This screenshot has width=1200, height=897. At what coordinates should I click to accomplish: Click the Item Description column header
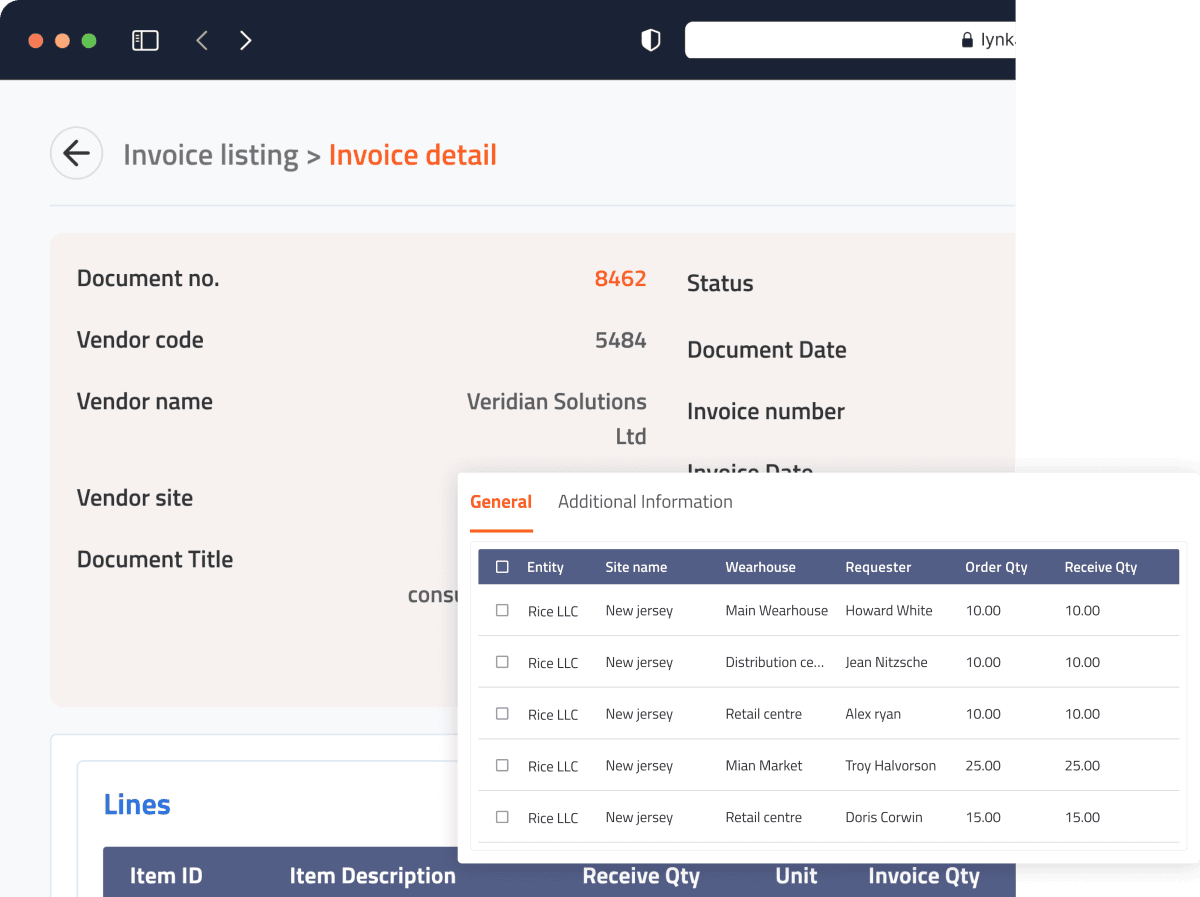(372, 876)
